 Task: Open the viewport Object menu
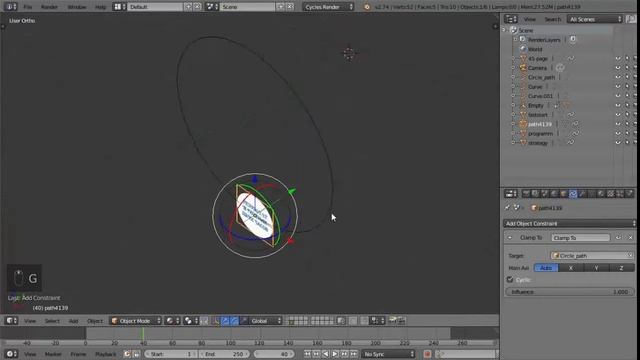click(95, 321)
